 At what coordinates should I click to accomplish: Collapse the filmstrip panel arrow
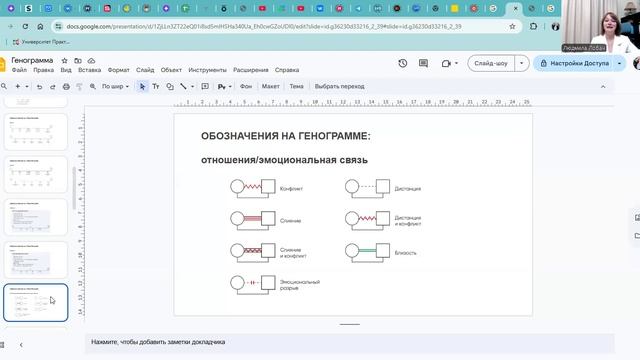21,345
